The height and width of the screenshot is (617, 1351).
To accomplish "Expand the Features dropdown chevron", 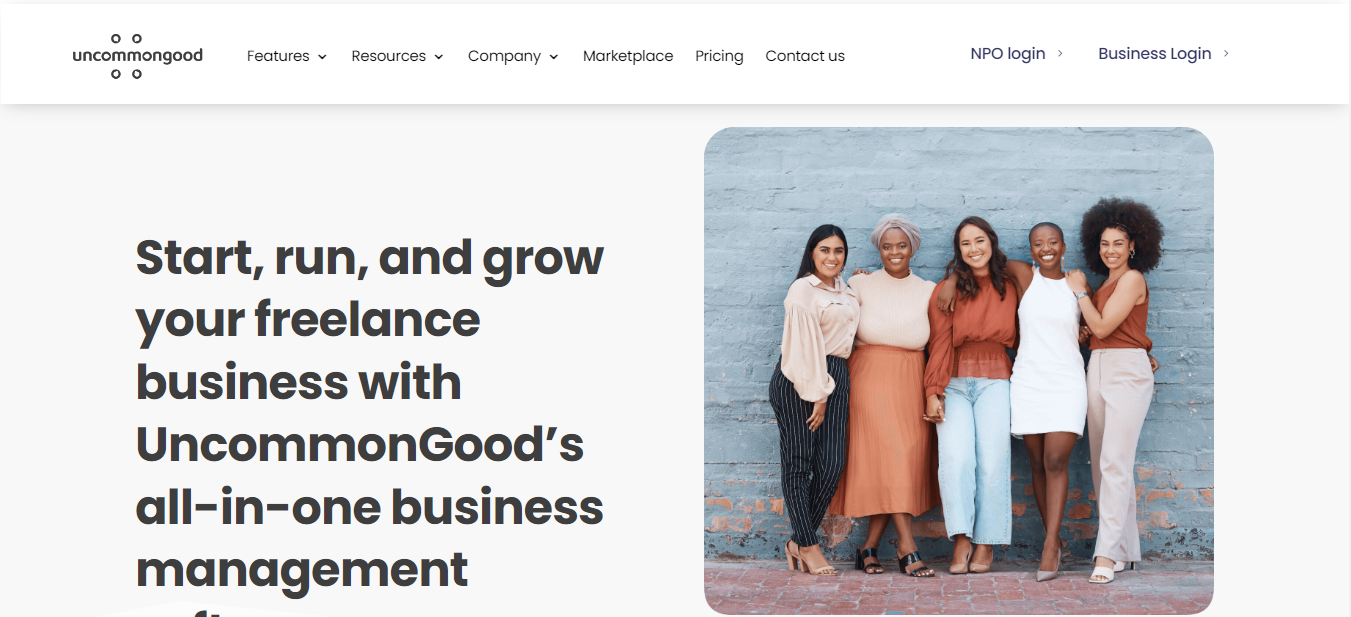I will coord(322,57).
